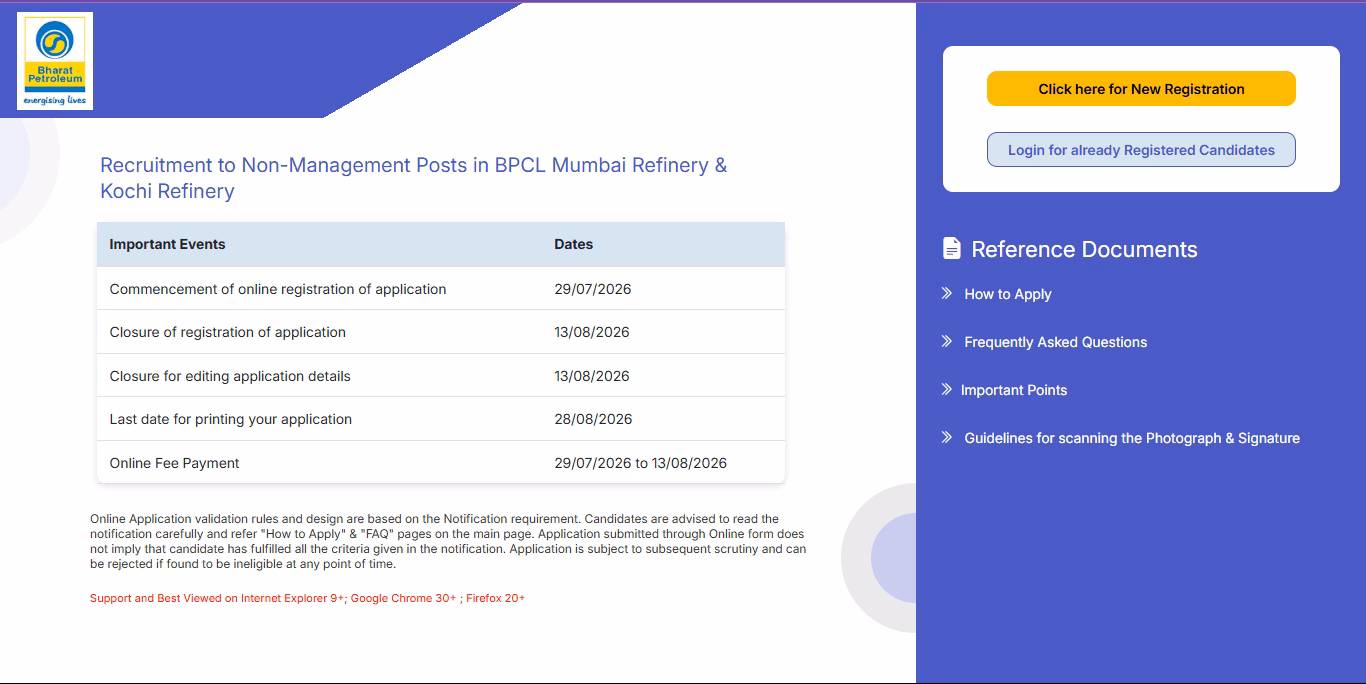Open the How to Apply link
The image size is (1366, 684).
(1008, 294)
